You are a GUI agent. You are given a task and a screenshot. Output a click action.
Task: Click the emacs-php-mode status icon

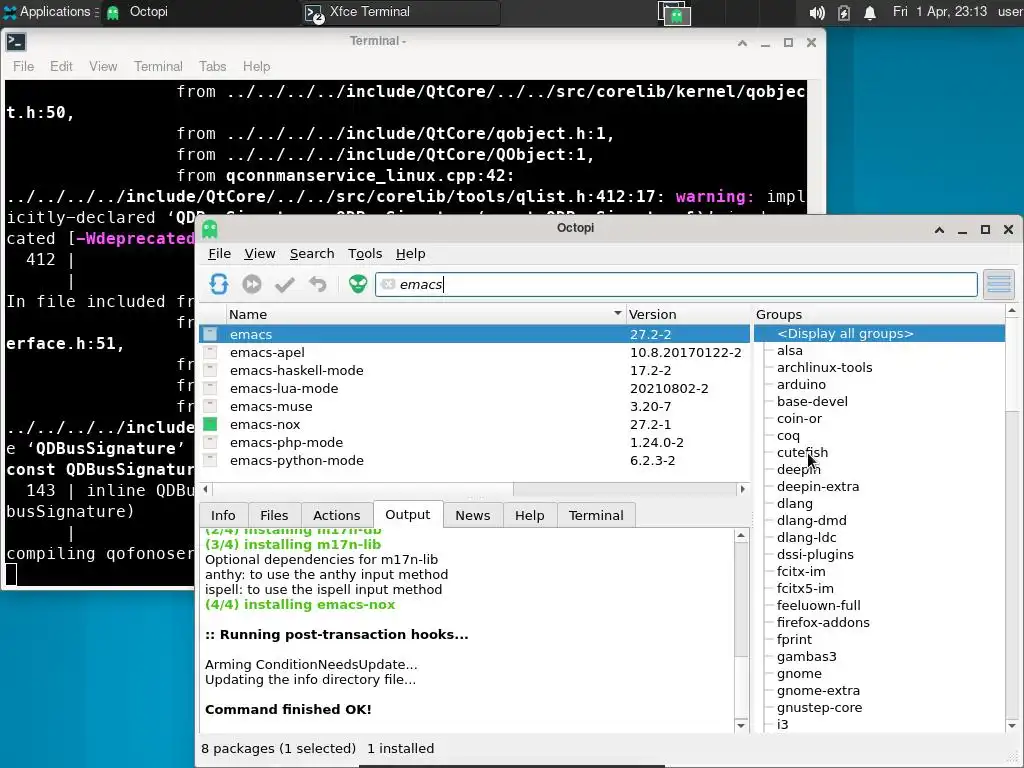[210, 442]
